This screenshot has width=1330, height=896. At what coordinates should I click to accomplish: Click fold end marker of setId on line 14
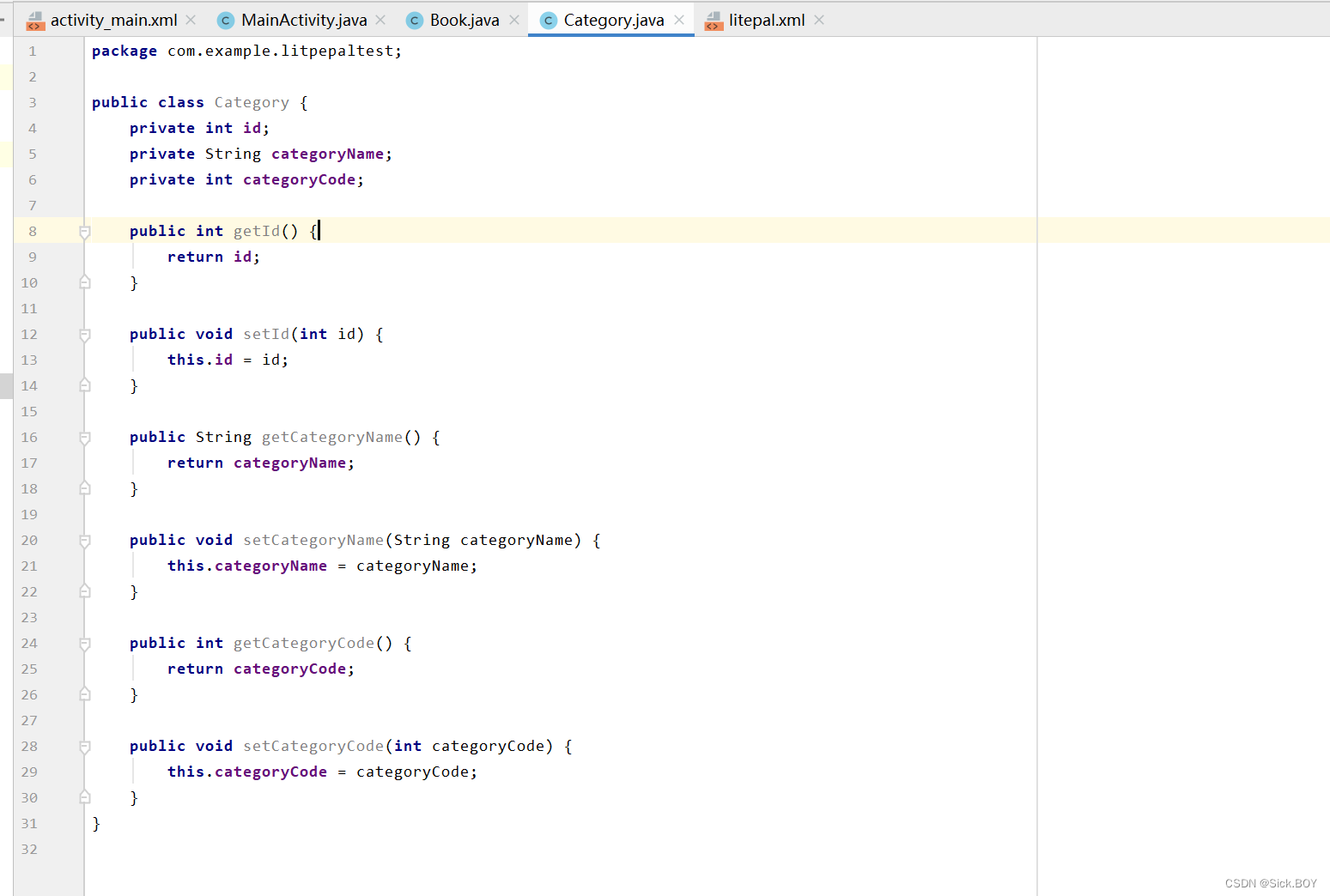85,385
